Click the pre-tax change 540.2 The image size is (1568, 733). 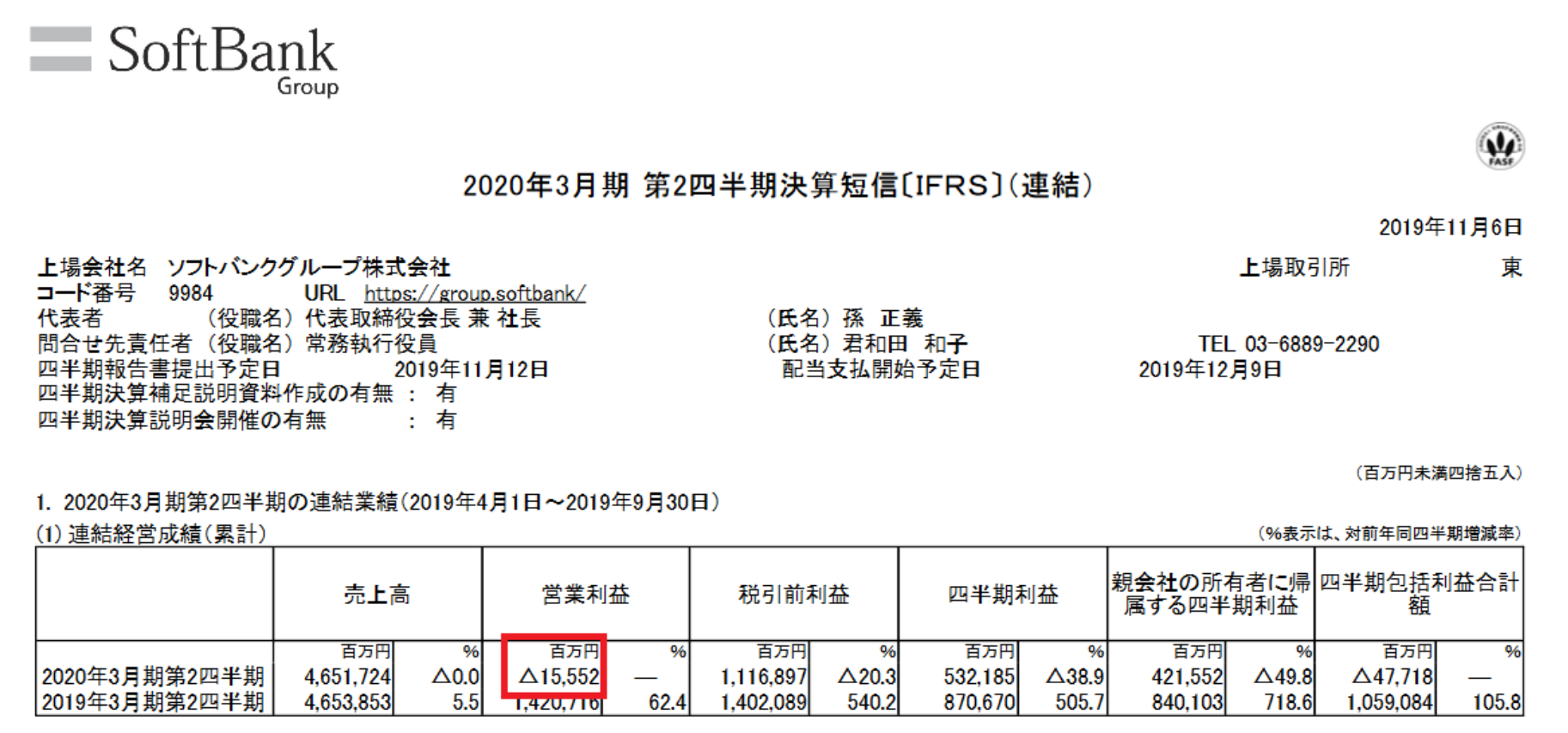pos(872,703)
